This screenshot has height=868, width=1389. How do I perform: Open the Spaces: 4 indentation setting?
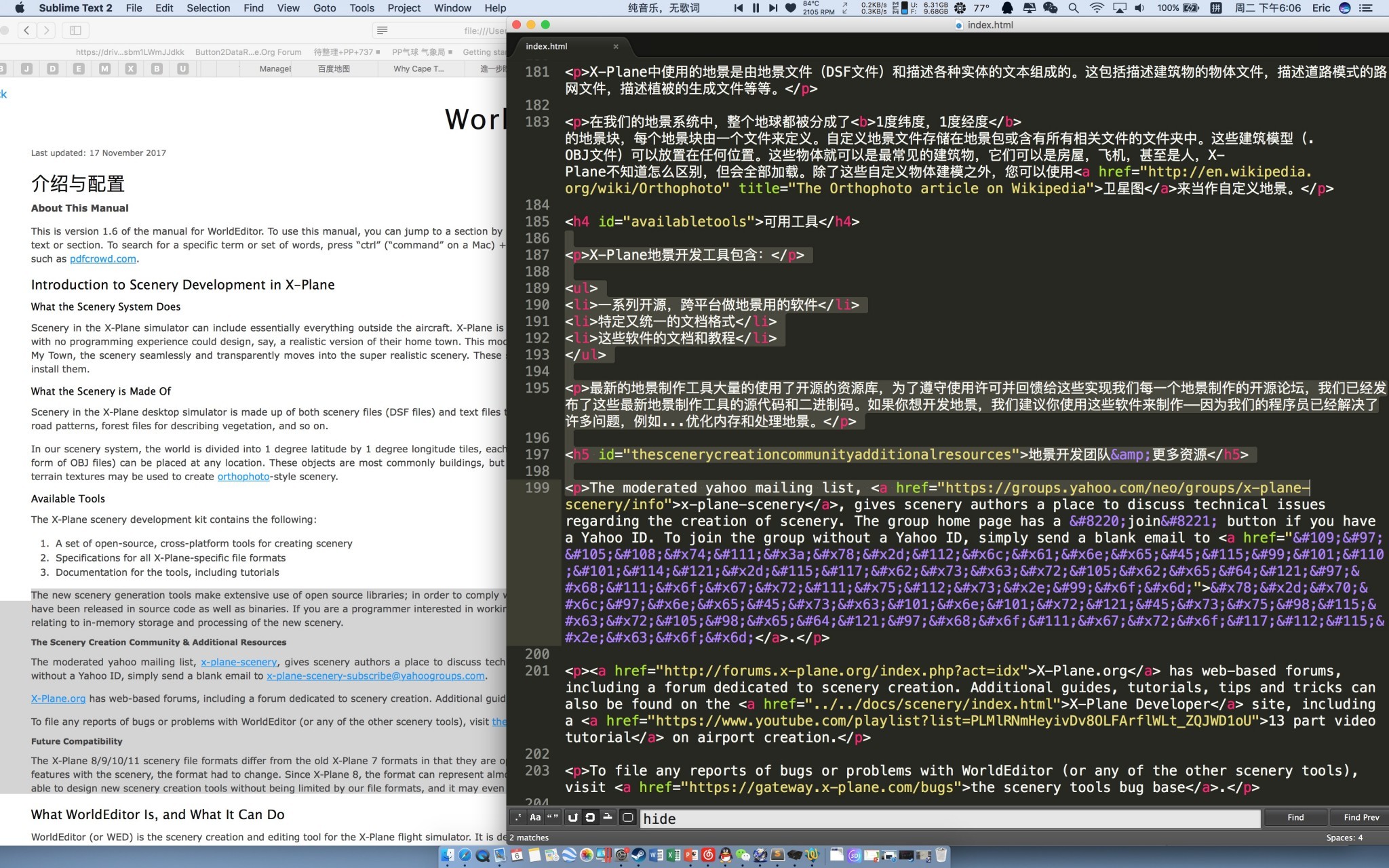click(x=1344, y=837)
